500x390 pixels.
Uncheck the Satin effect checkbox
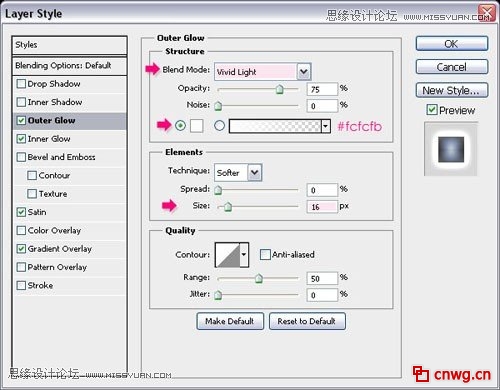coord(21,212)
